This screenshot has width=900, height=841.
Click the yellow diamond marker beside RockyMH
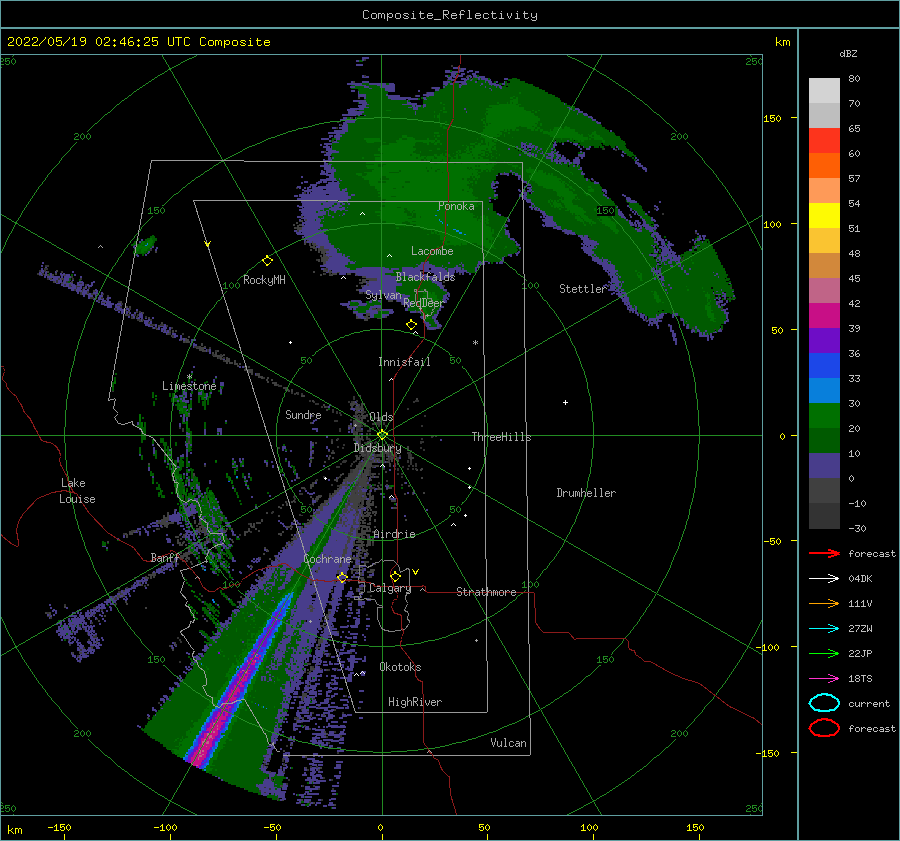click(267, 261)
